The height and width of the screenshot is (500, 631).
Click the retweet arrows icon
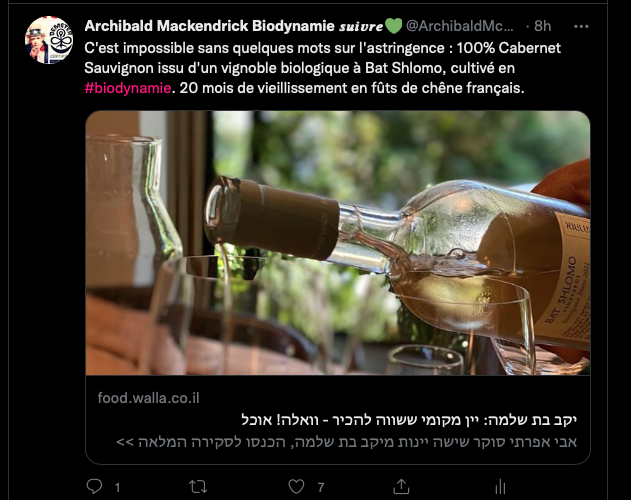click(x=198, y=486)
